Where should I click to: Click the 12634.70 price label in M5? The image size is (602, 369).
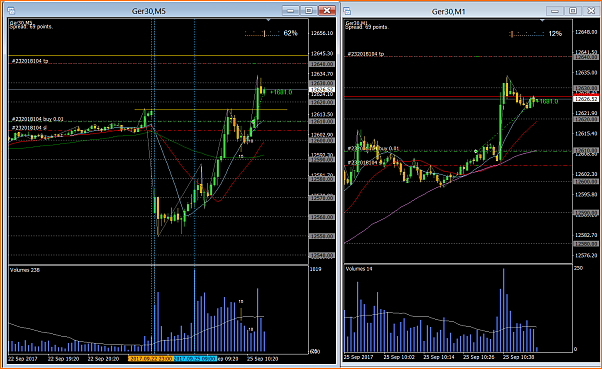(x=322, y=74)
